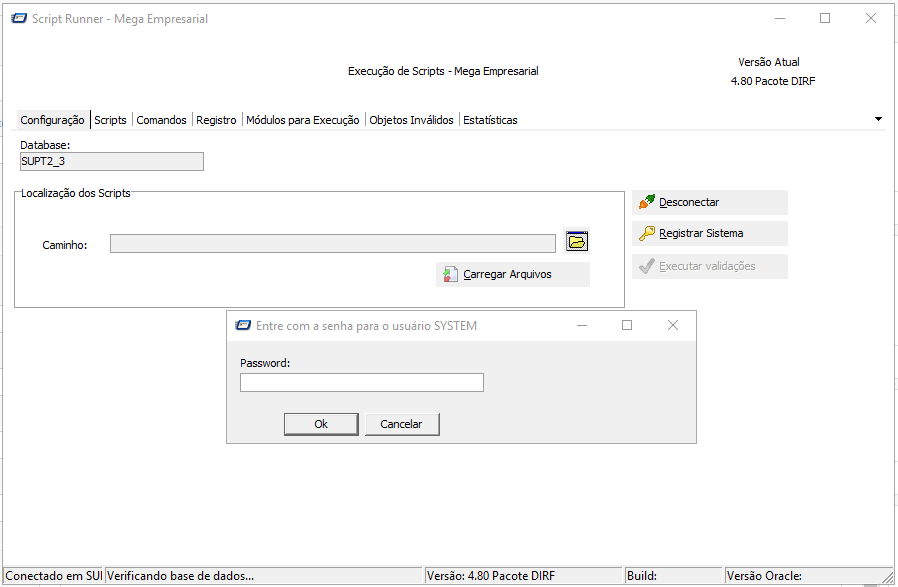This screenshot has width=898, height=587.
Task: Click the folder browse icon beside Caminho
Action: [577, 241]
